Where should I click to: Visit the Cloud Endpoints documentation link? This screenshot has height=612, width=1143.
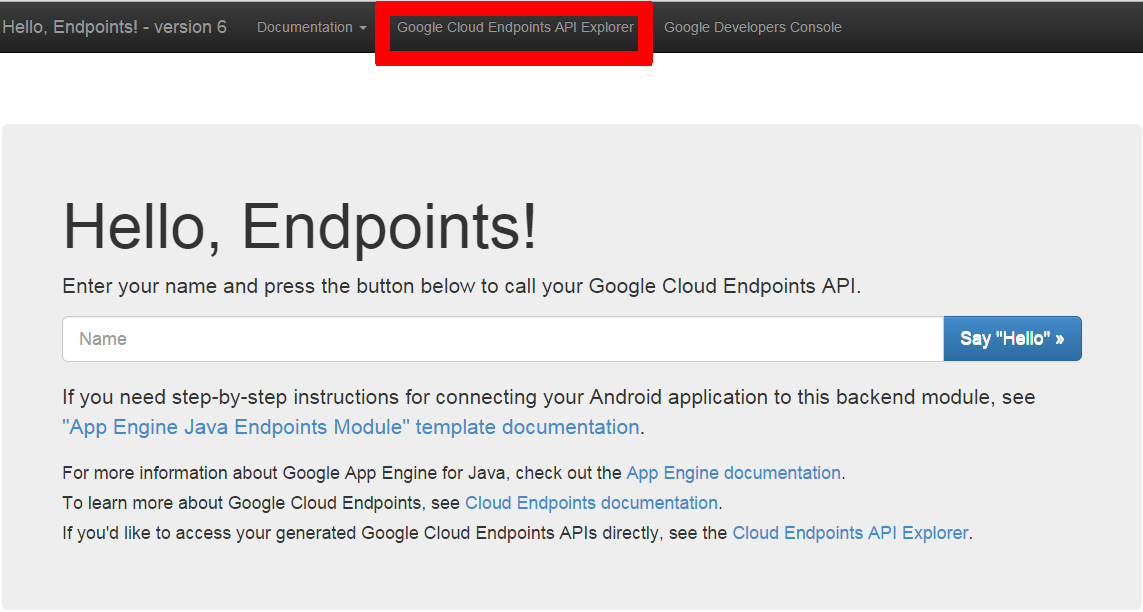tap(591, 503)
